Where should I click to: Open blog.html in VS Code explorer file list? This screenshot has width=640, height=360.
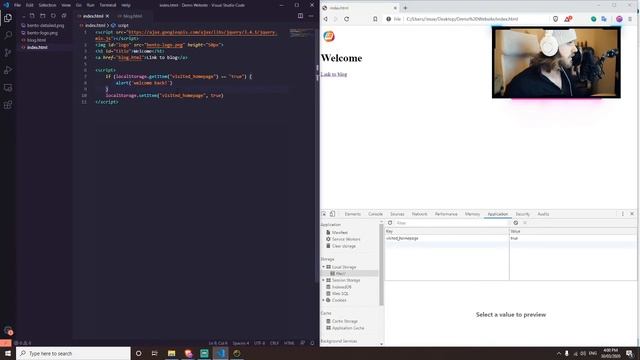pyautogui.click(x=36, y=40)
